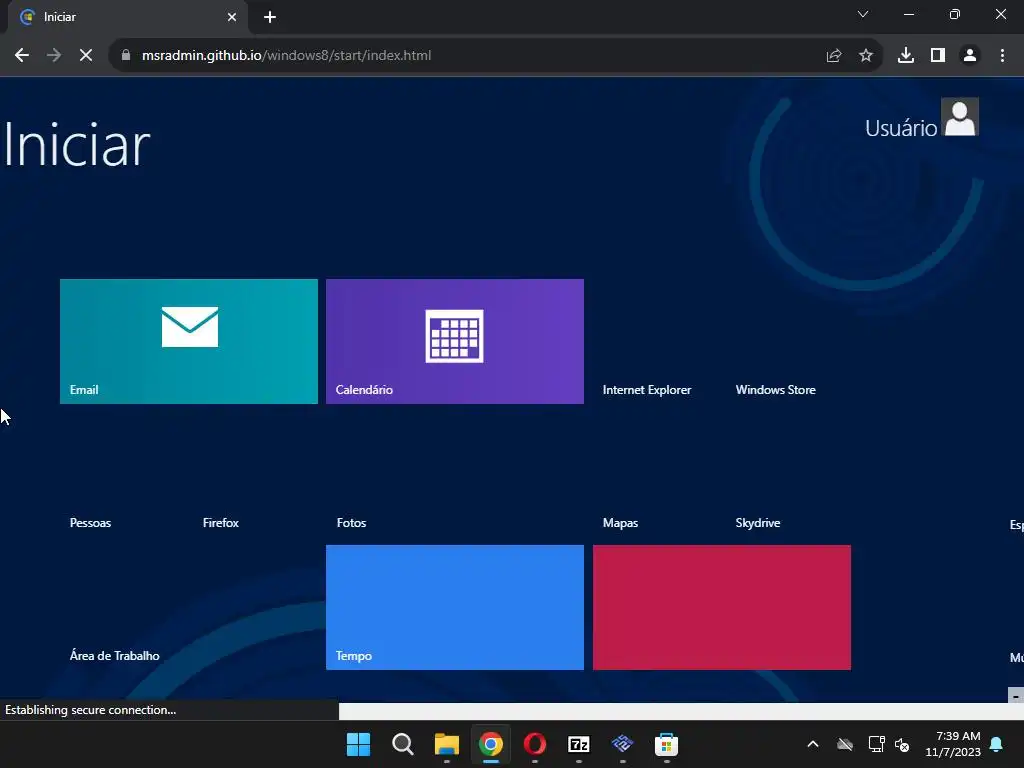
Task: Click the calendar grid icon in Calendário tile
Action: (x=455, y=336)
